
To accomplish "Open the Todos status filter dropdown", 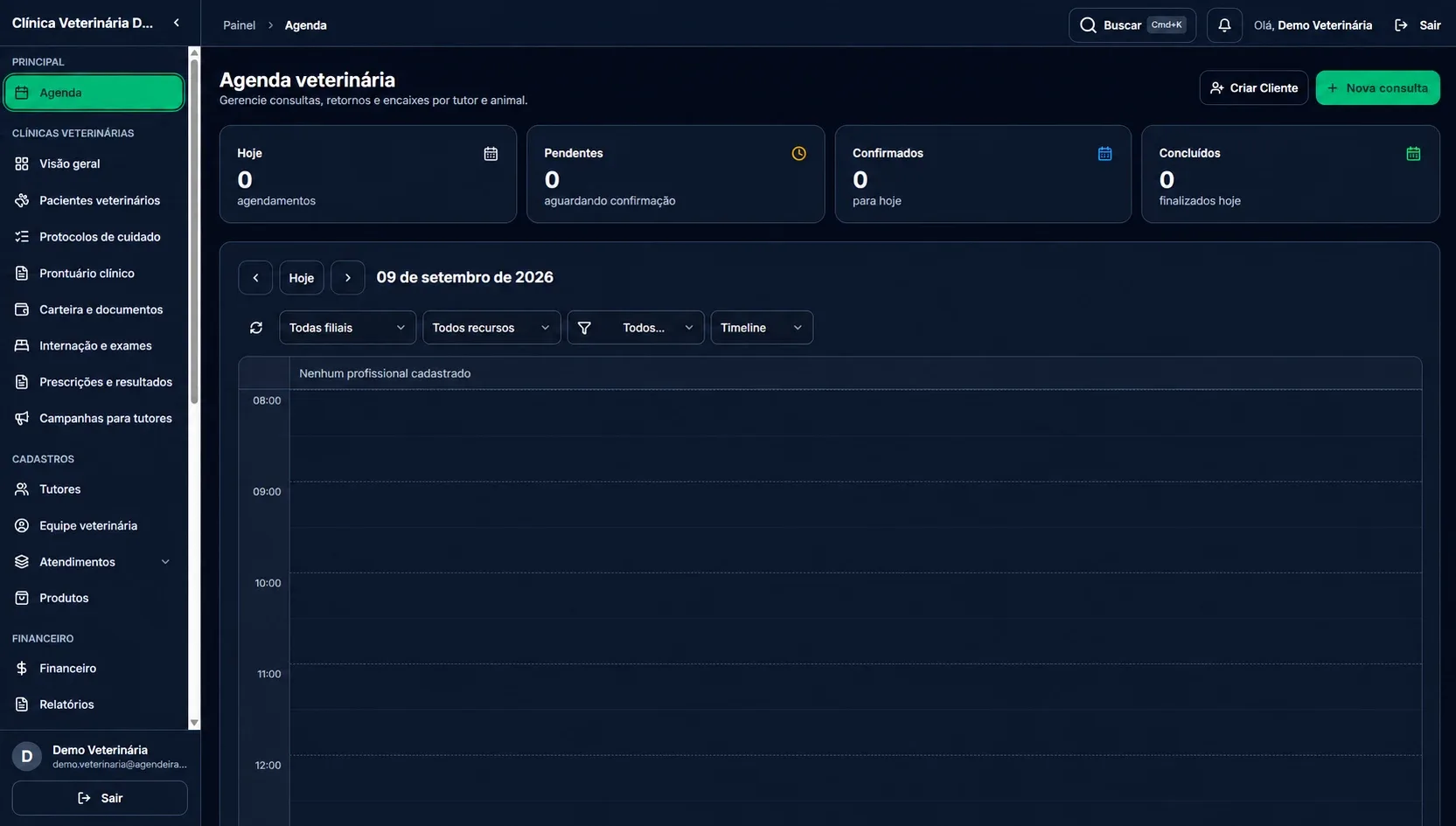I will [636, 328].
